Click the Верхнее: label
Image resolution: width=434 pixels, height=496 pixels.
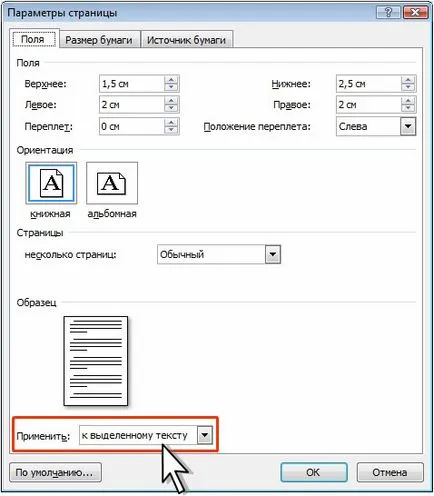coord(46,84)
